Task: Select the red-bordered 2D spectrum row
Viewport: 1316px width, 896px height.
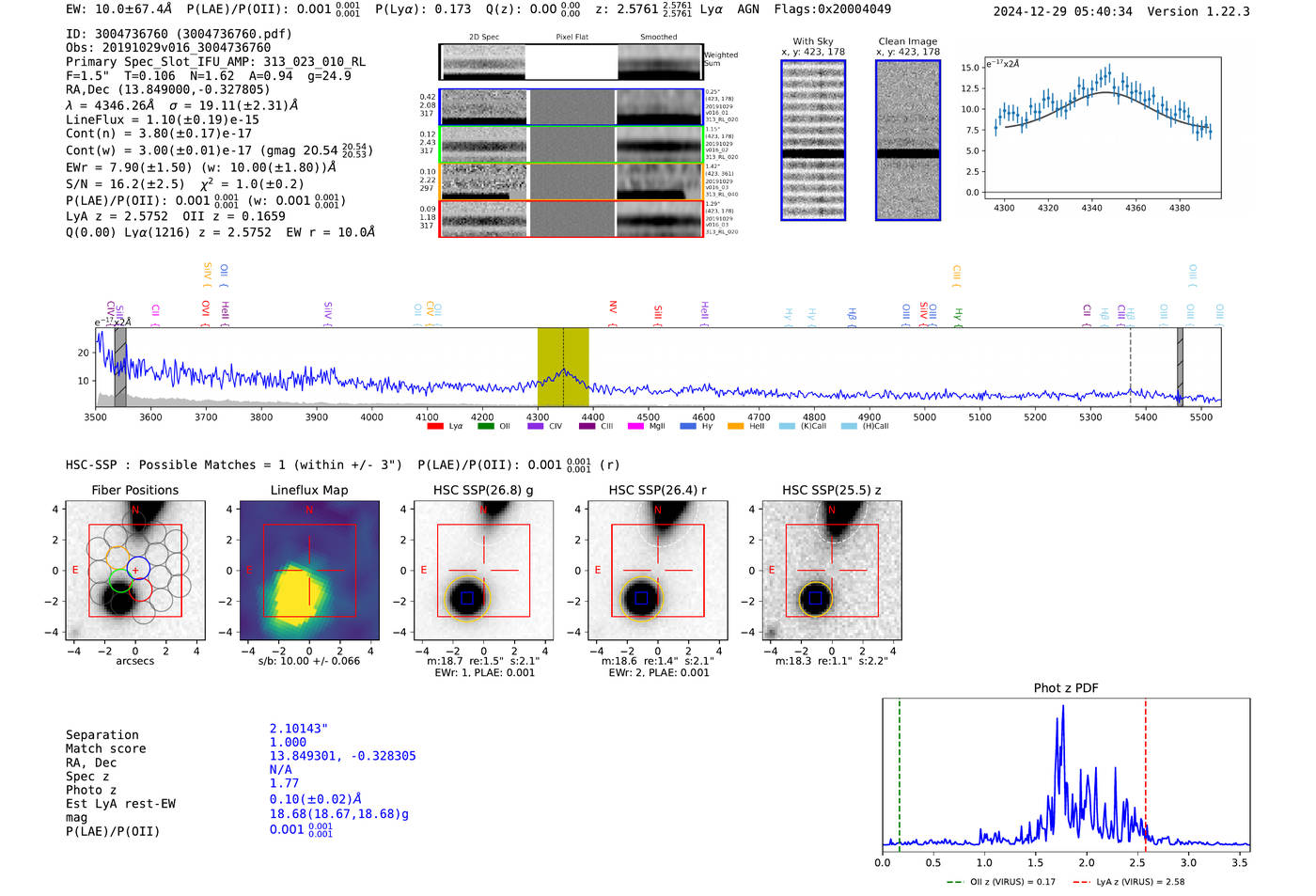Action: coord(571,218)
